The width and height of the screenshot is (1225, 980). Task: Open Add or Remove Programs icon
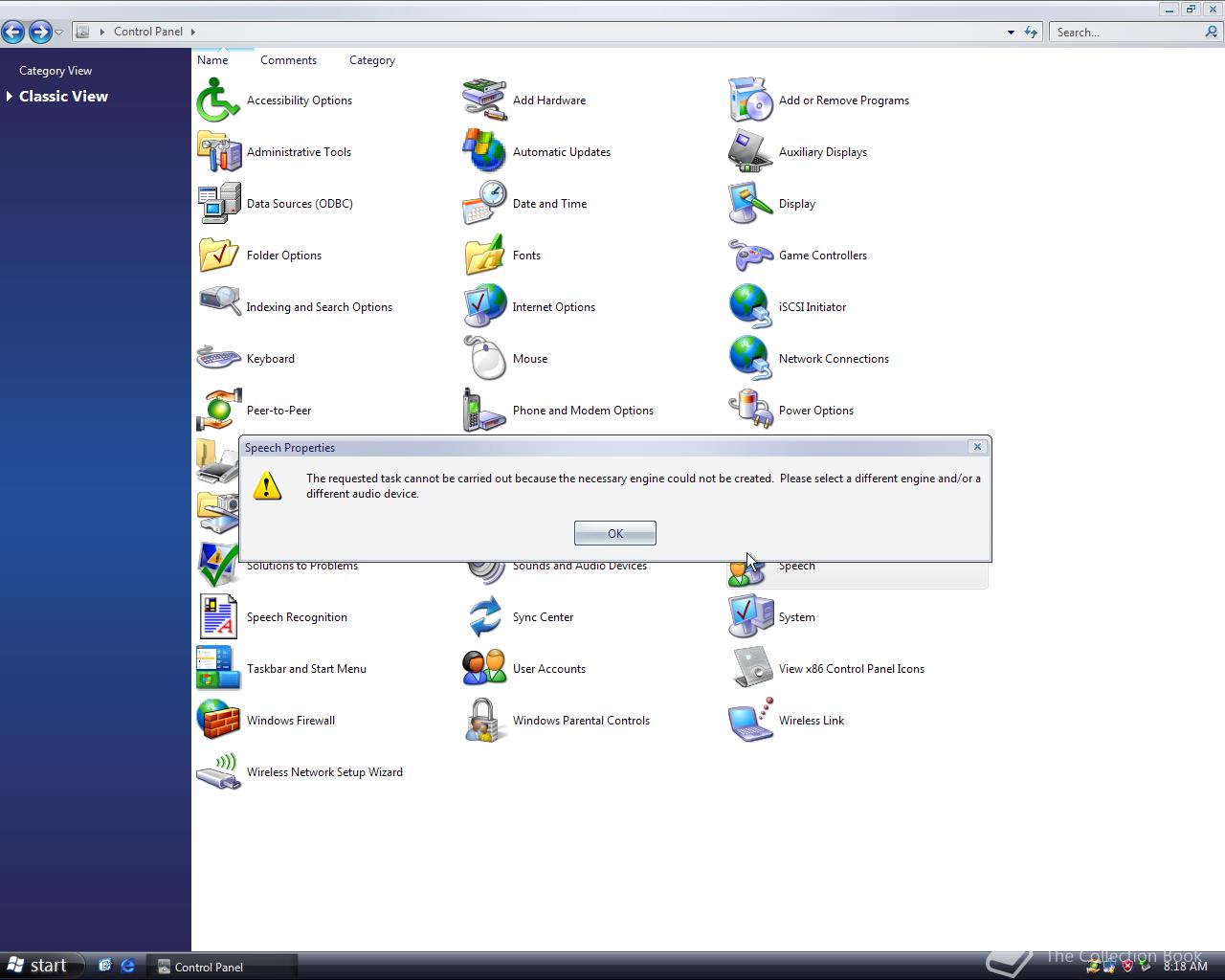(751, 100)
